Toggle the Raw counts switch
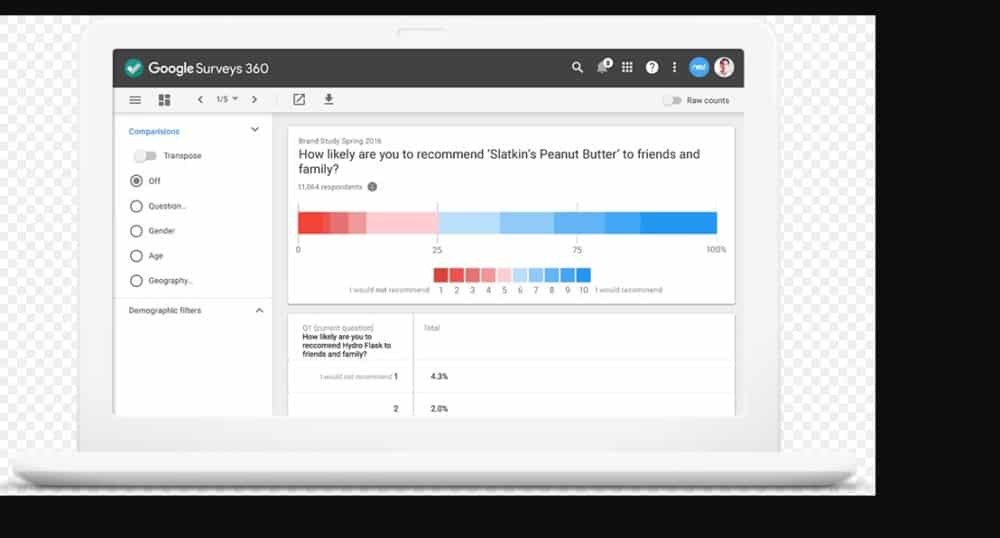Image resolution: width=1000 pixels, height=538 pixels. (672, 100)
